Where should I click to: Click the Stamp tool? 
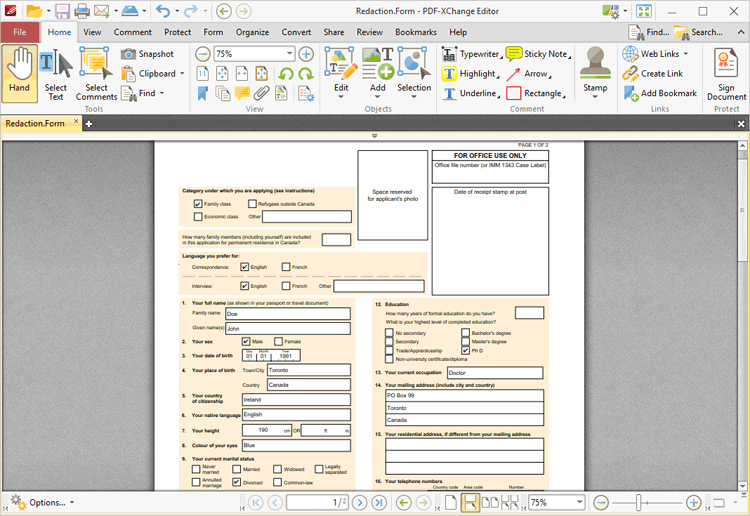point(595,72)
